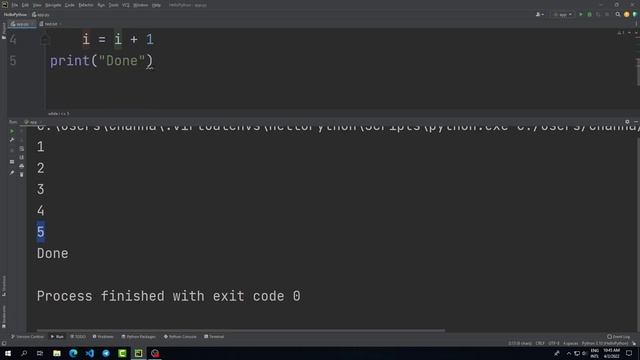Open Search Everywhere magnifier in top toolbar
Viewport: 640px width, 360px height.
pyautogui.click(x=618, y=14)
